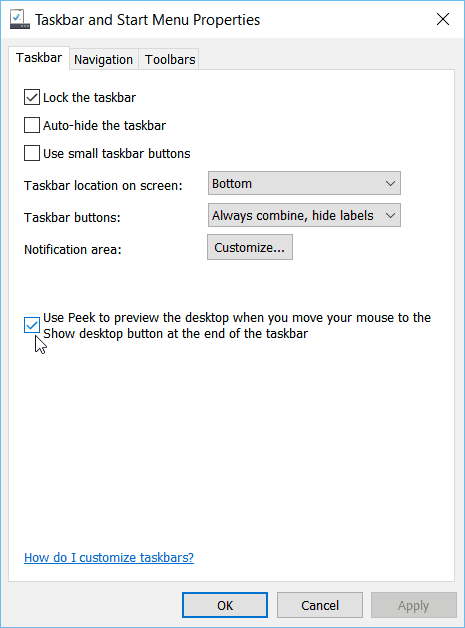Screen dimensions: 465x628
Task: Toggle the Use Peek preview checkbox
Action: pos(32,325)
